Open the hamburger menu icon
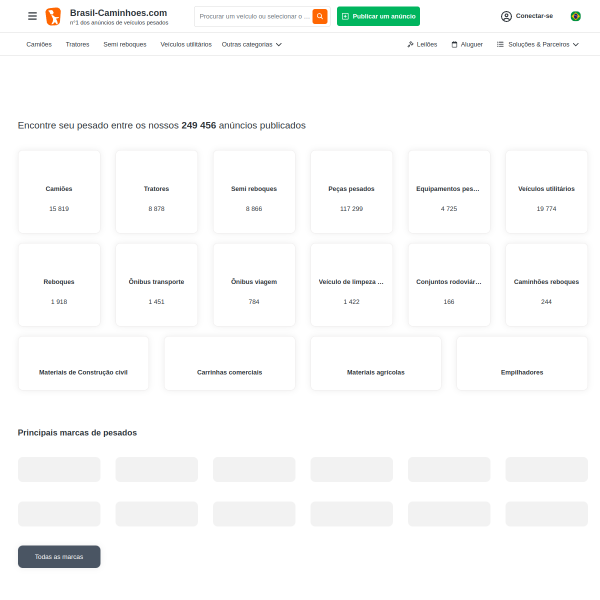 click(x=33, y=16)
